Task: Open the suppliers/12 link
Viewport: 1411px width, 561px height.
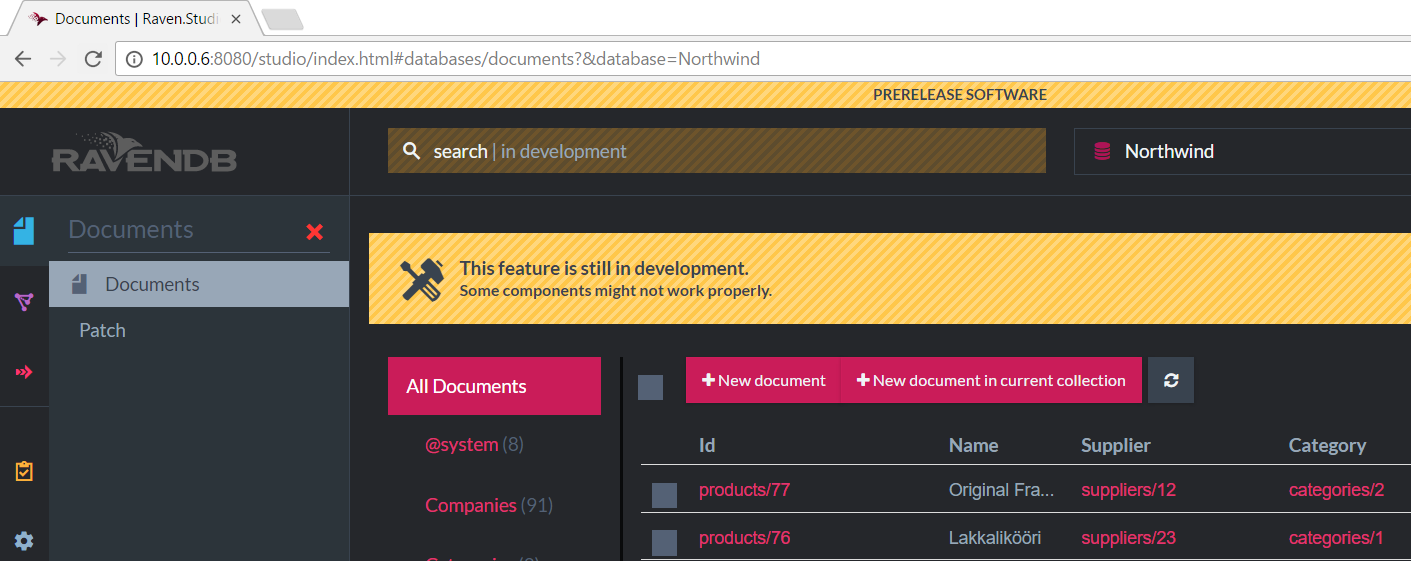Action: (x=1128, y=490)
